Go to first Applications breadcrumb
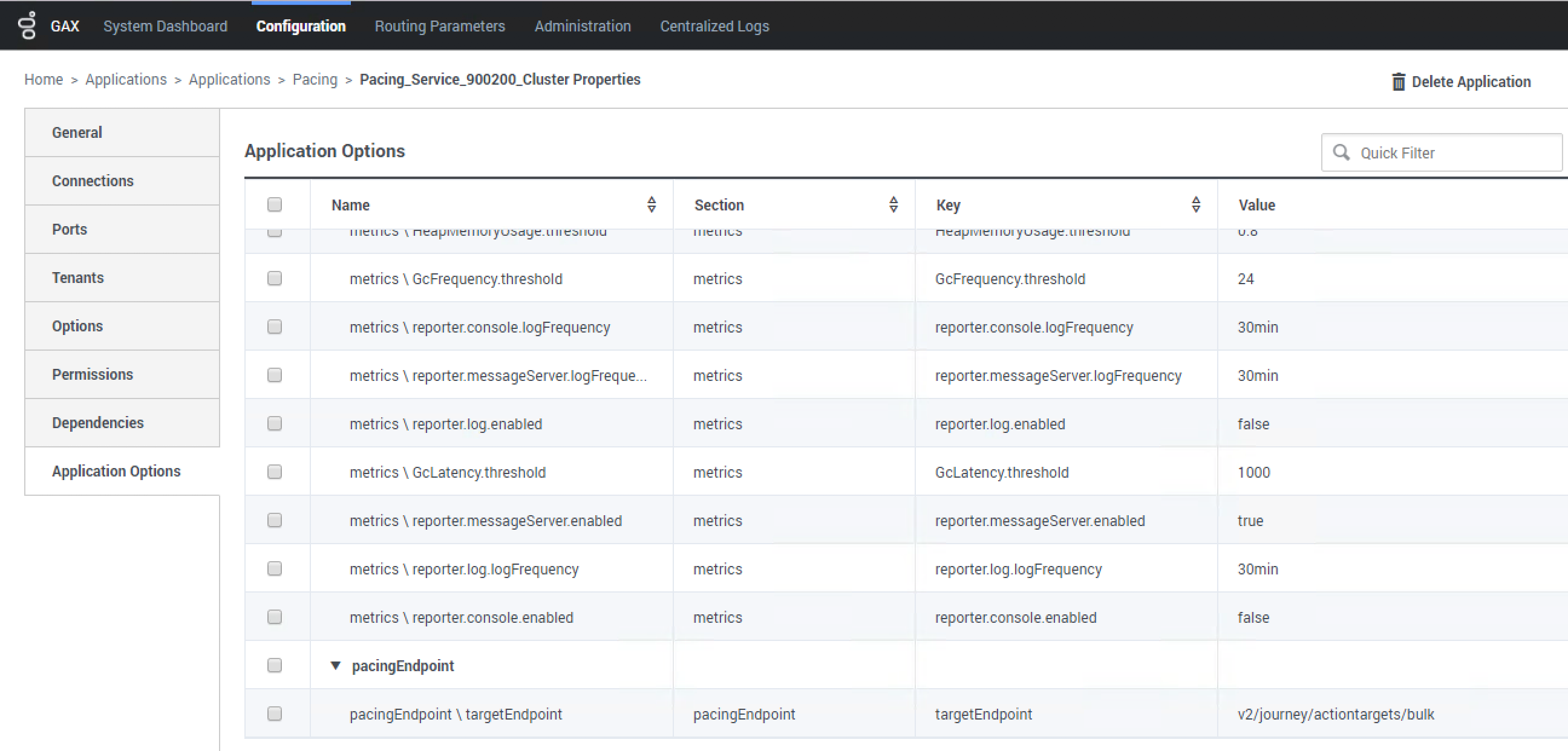 click(126, 79)
